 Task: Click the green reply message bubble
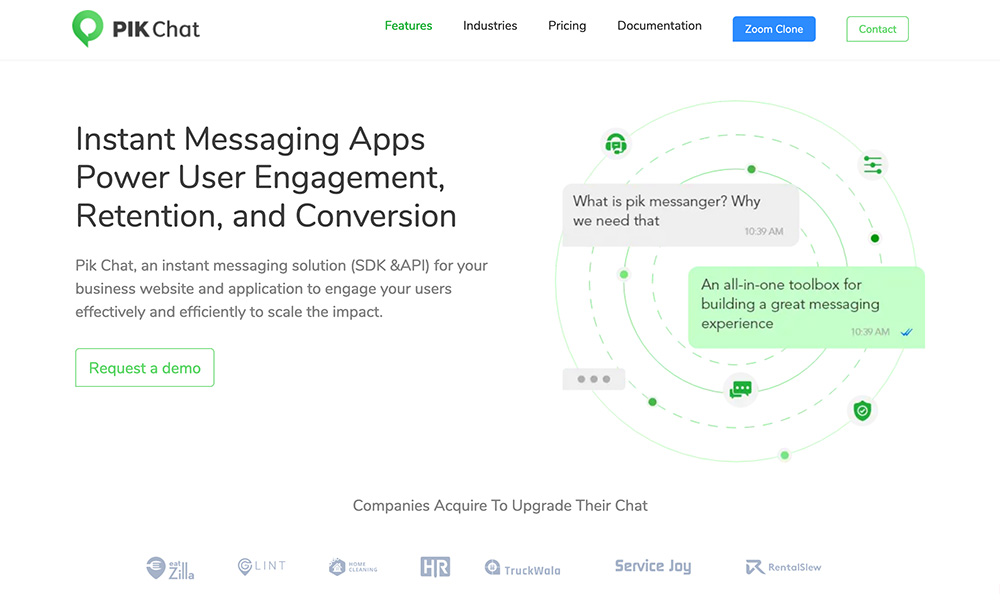pyautogui.click(x=805, y=306)
